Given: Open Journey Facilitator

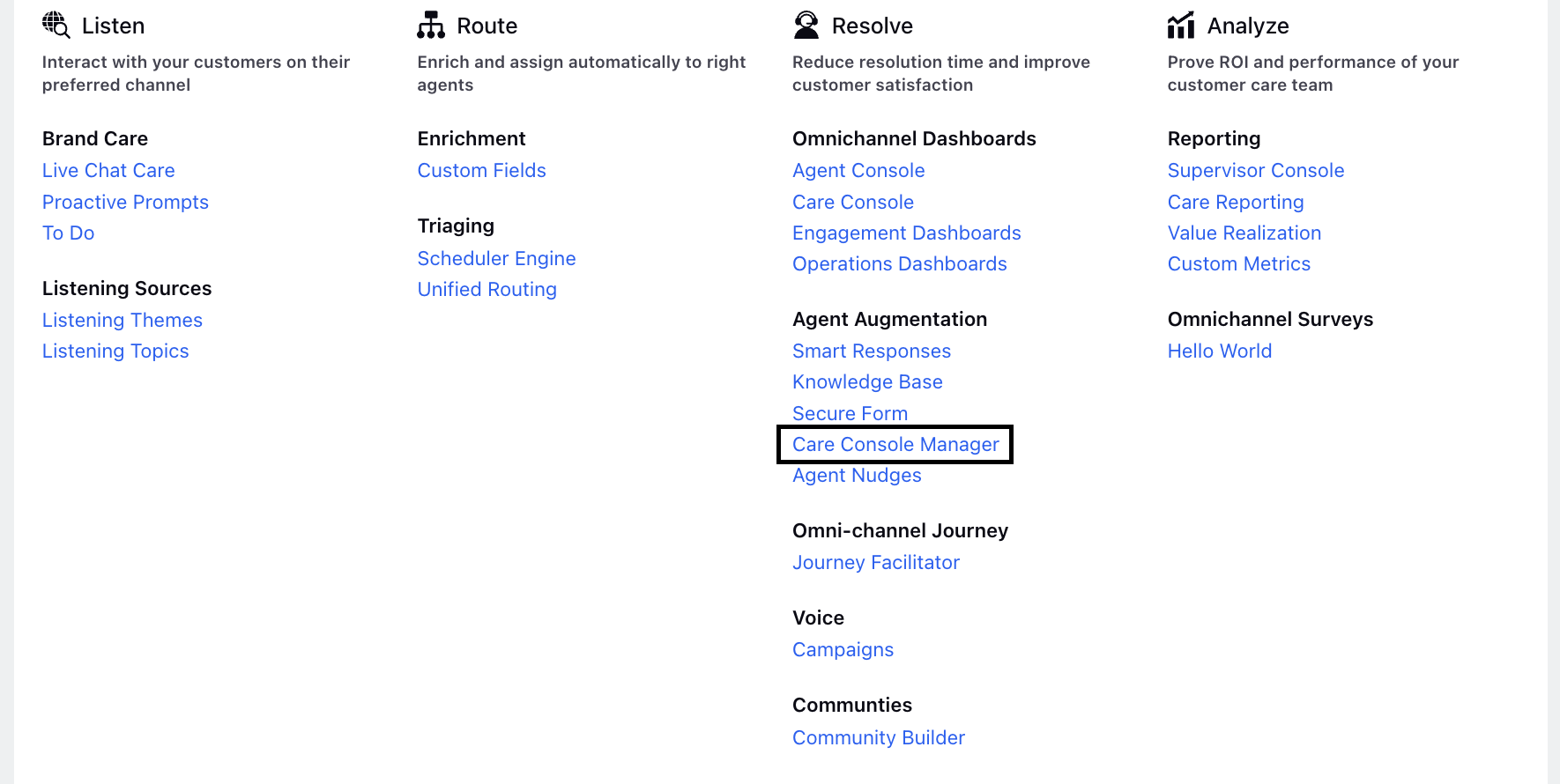Looking at the screenshot, I should coord(875,562).
